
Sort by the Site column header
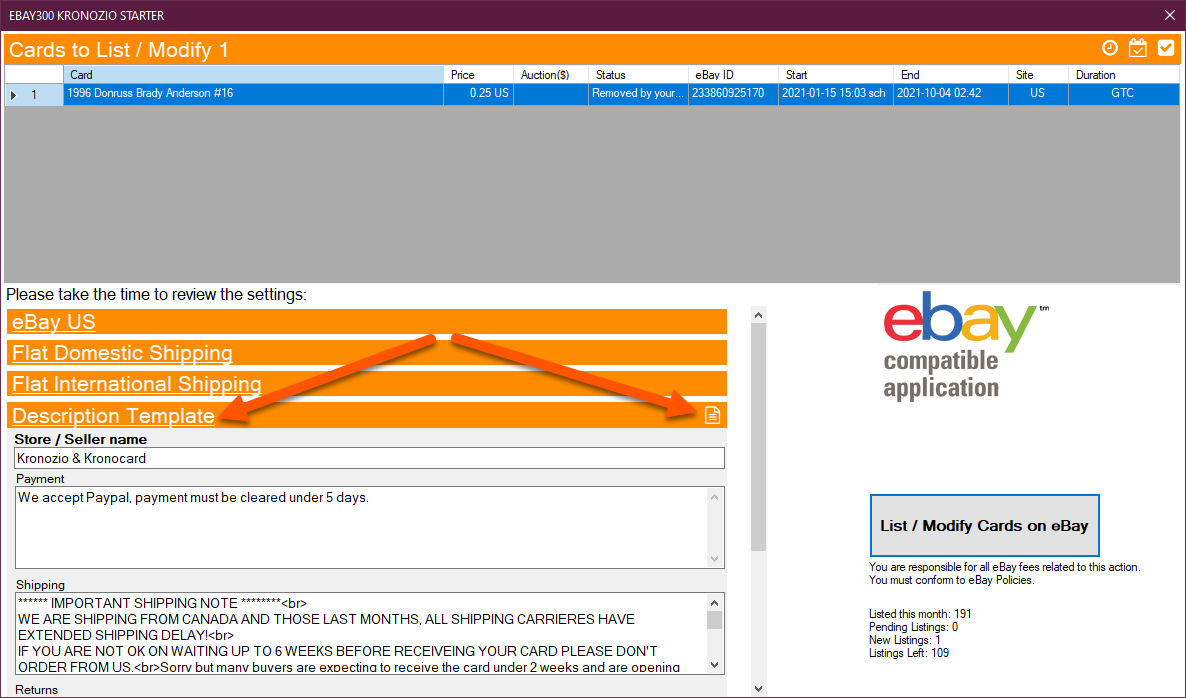(1039, 75)
